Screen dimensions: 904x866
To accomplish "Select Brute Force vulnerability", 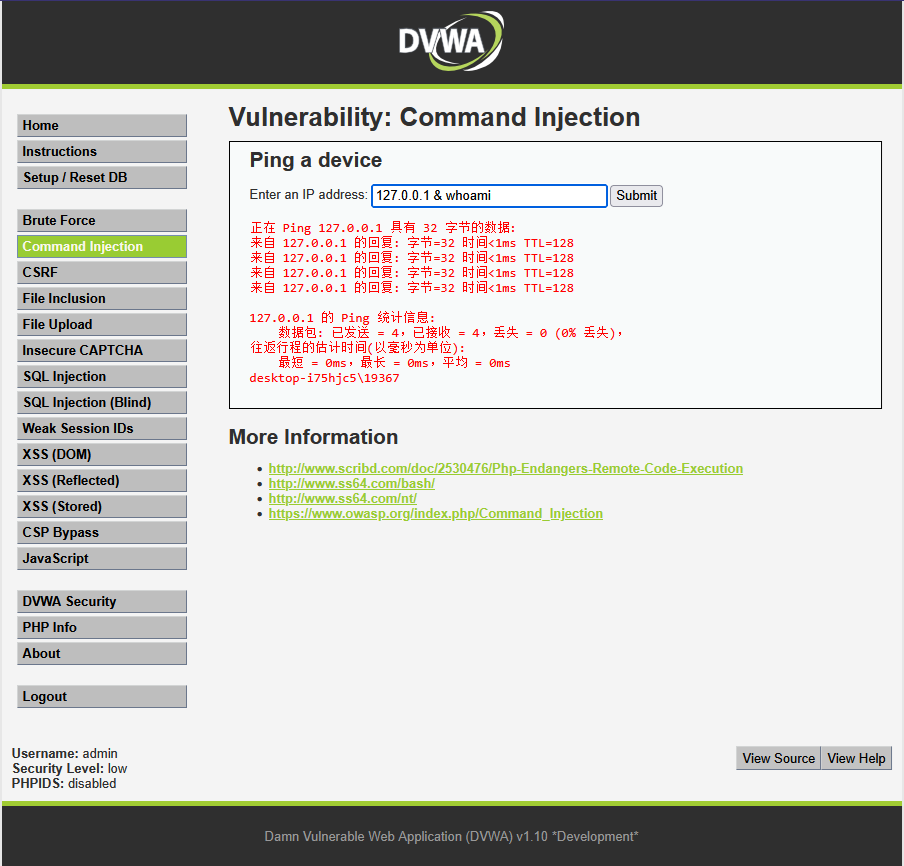I will pos(102,221).
